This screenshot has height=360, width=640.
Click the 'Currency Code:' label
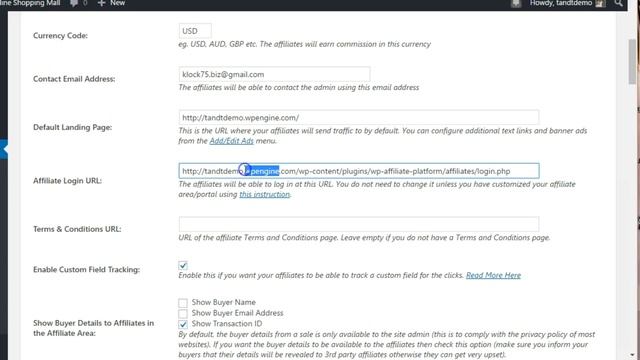60,36
